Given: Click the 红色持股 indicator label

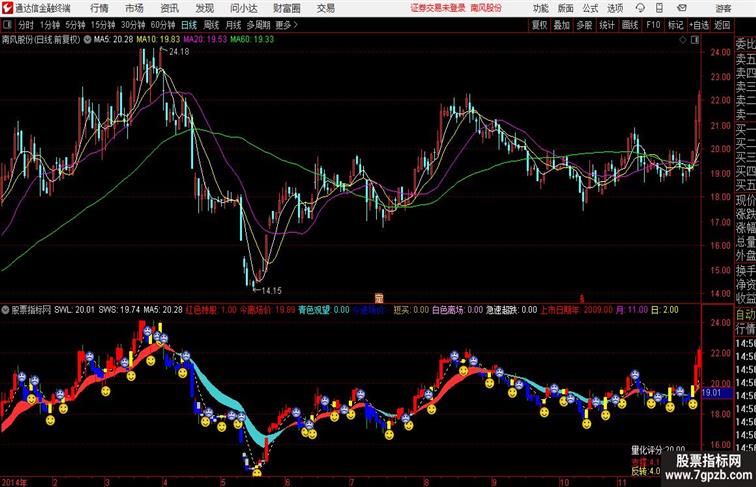Looking at the screenshot, I should click(201, 310).
